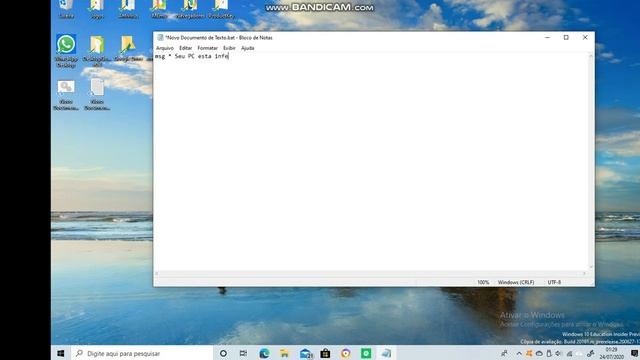
Task: Open the volume control tray icon
Action: (x=558, y=353)
